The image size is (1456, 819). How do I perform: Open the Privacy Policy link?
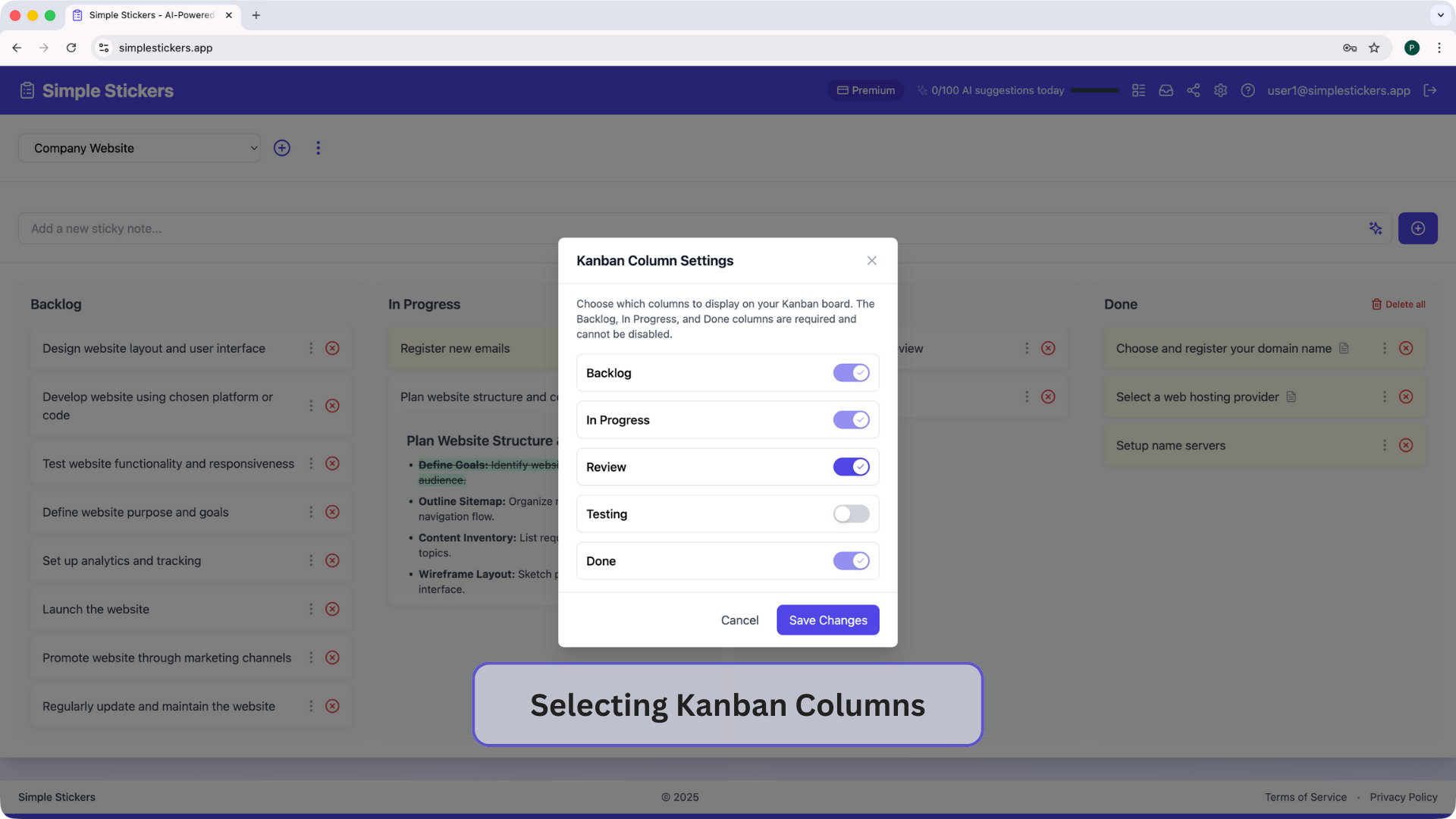[1404, 797]
